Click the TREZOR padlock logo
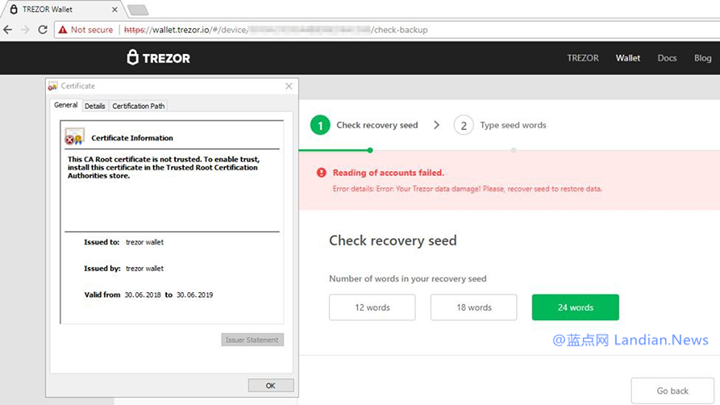The image size is (720, 405). [x=131, y=58]
